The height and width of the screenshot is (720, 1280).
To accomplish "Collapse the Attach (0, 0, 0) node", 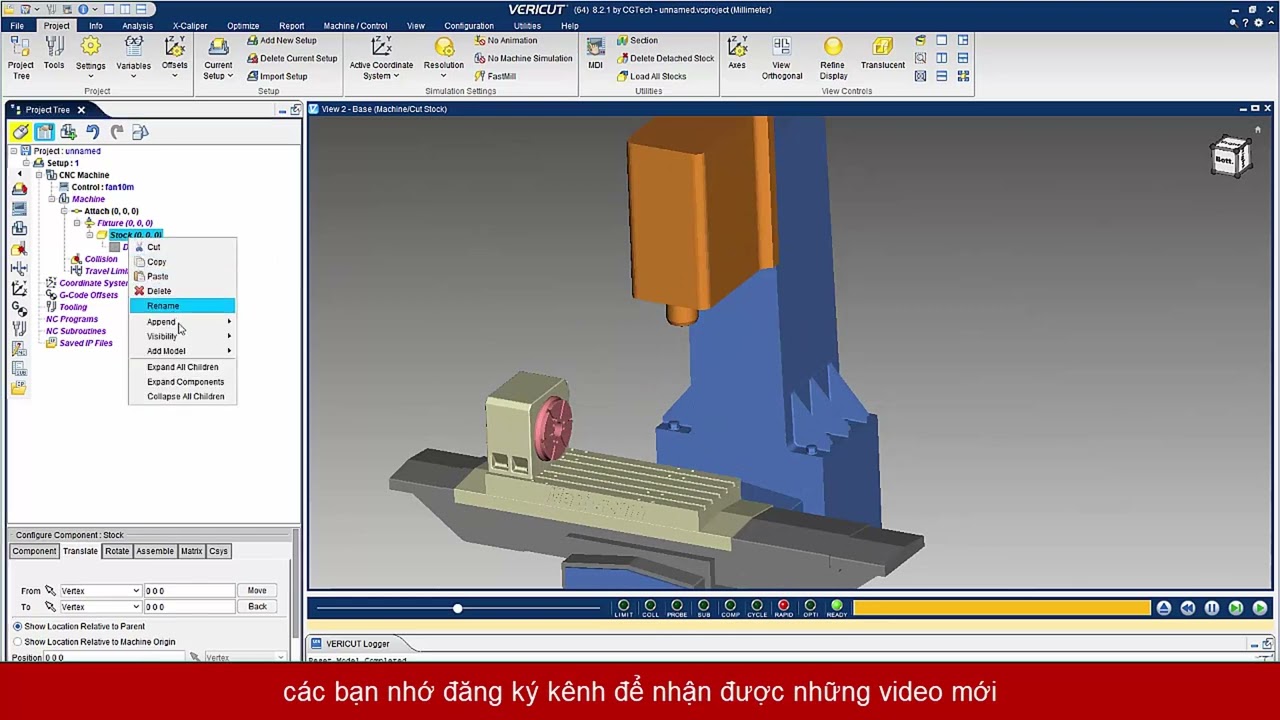I will tap(64, 211).
